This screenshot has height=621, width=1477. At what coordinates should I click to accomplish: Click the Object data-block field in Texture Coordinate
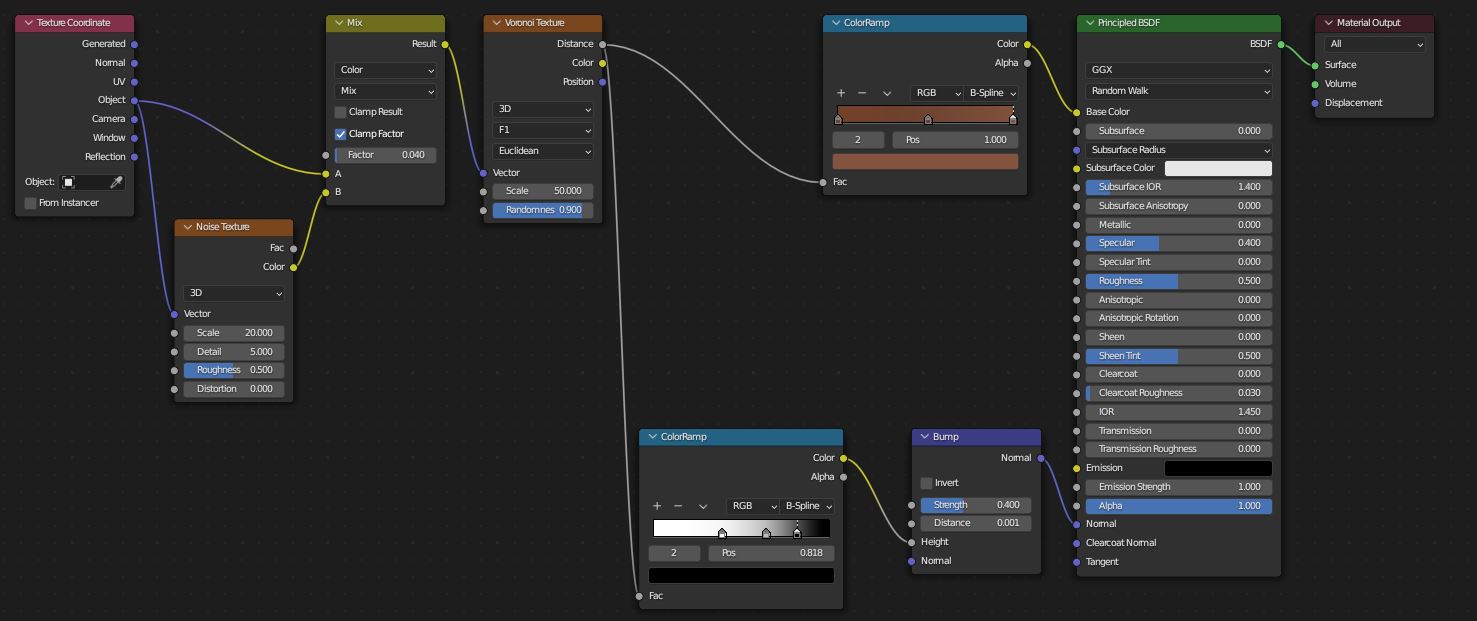click(85, 182)
